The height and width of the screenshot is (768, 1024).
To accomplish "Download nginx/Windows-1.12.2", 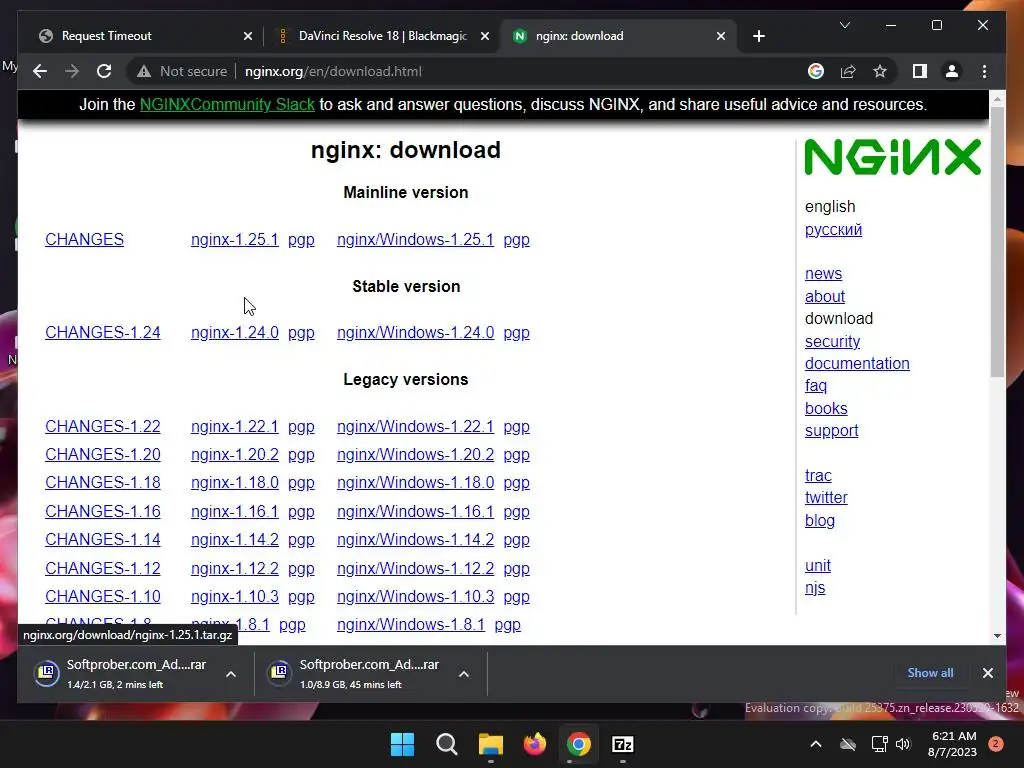I will click(415, 568).
